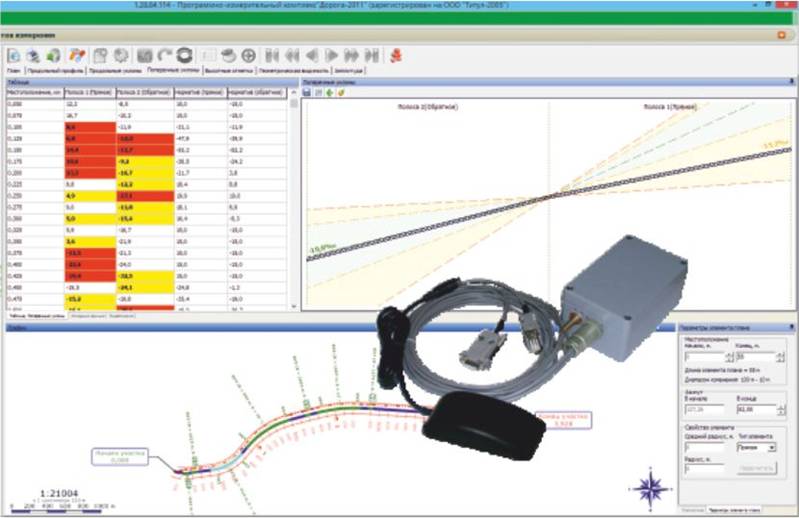Click the green arrows toolbar icon
This screenshot has width=799, height=518.
53,56
